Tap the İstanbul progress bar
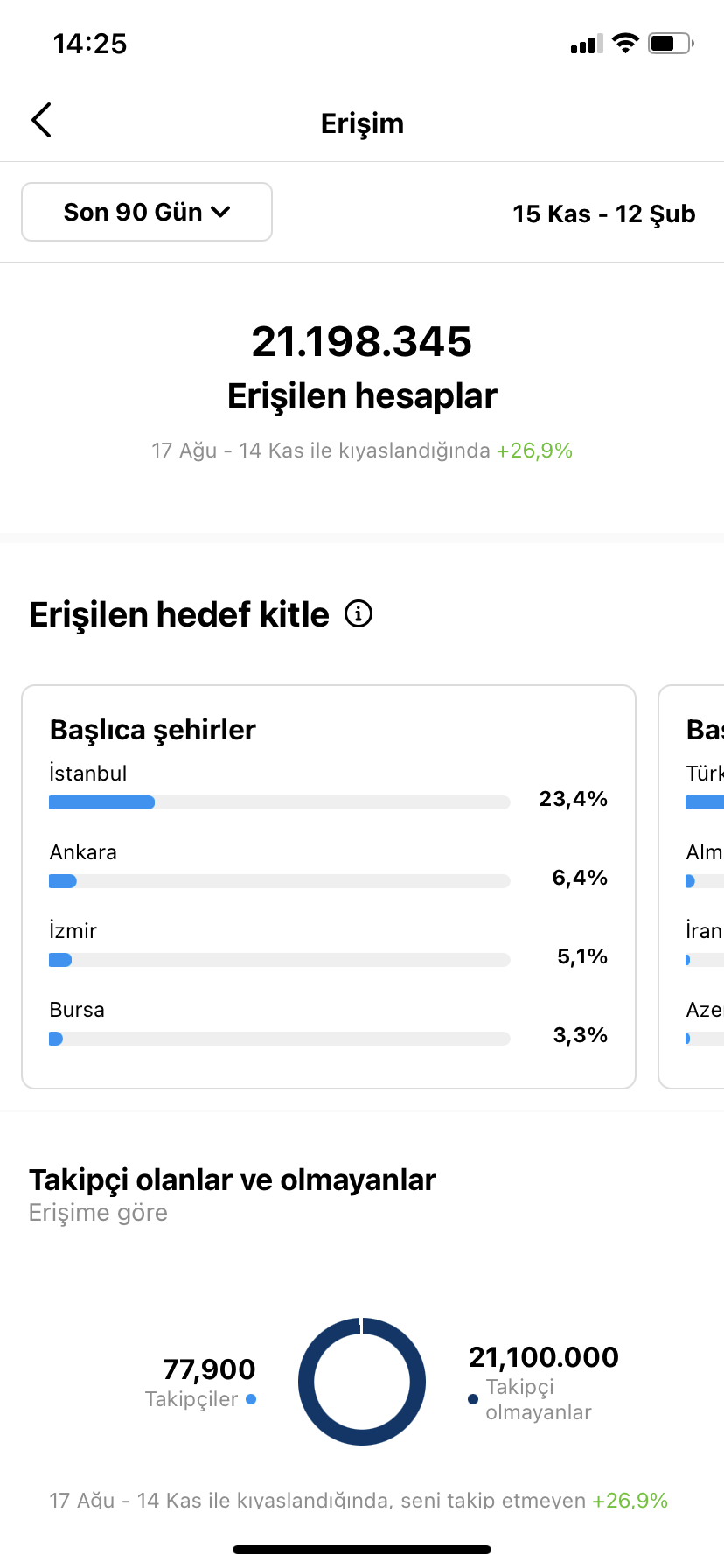 [280, 802]
